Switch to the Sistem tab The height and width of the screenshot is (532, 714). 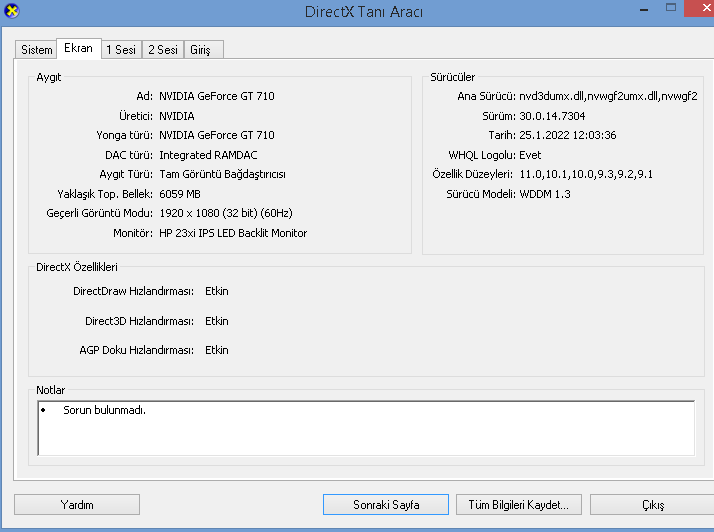point(36,50)
